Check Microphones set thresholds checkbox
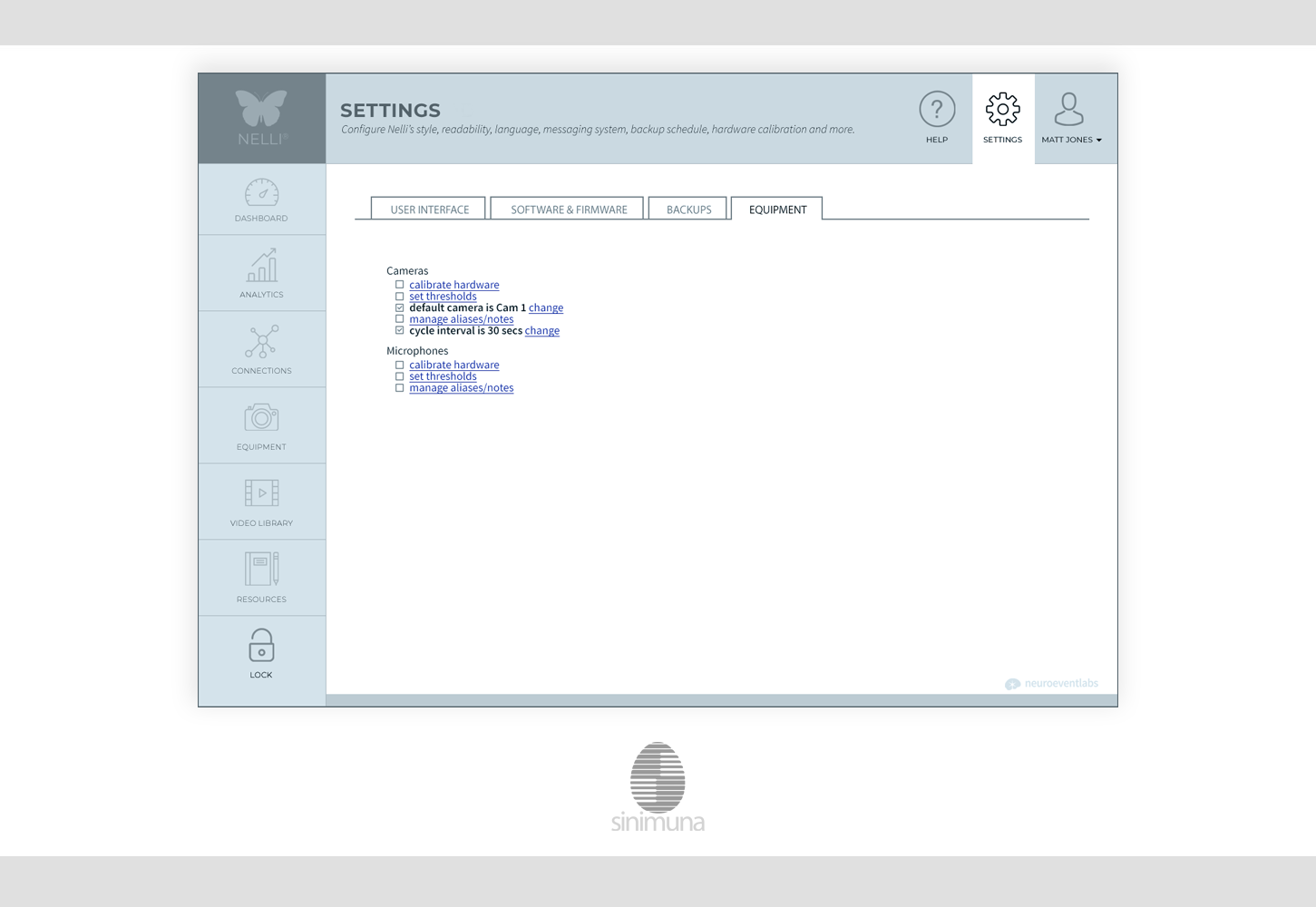 point(399,376)
